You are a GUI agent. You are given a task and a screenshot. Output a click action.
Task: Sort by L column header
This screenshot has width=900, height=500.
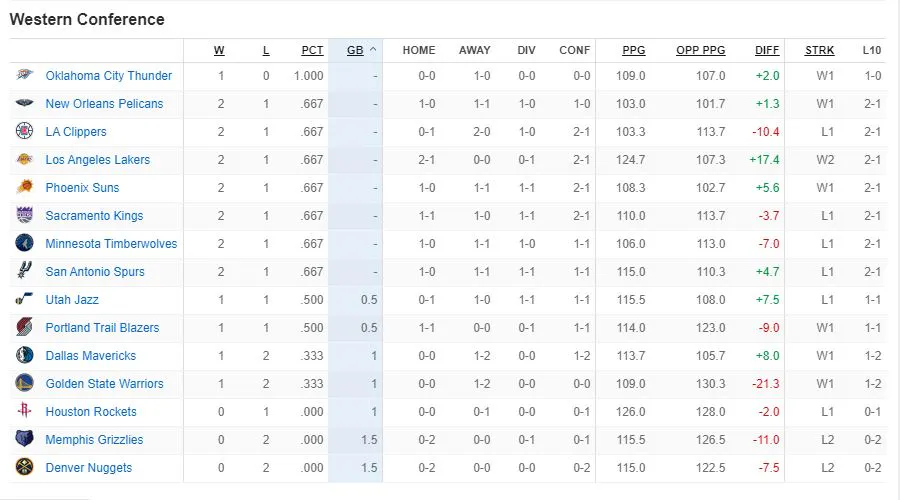pyautogui.click(x=265, y=50)
